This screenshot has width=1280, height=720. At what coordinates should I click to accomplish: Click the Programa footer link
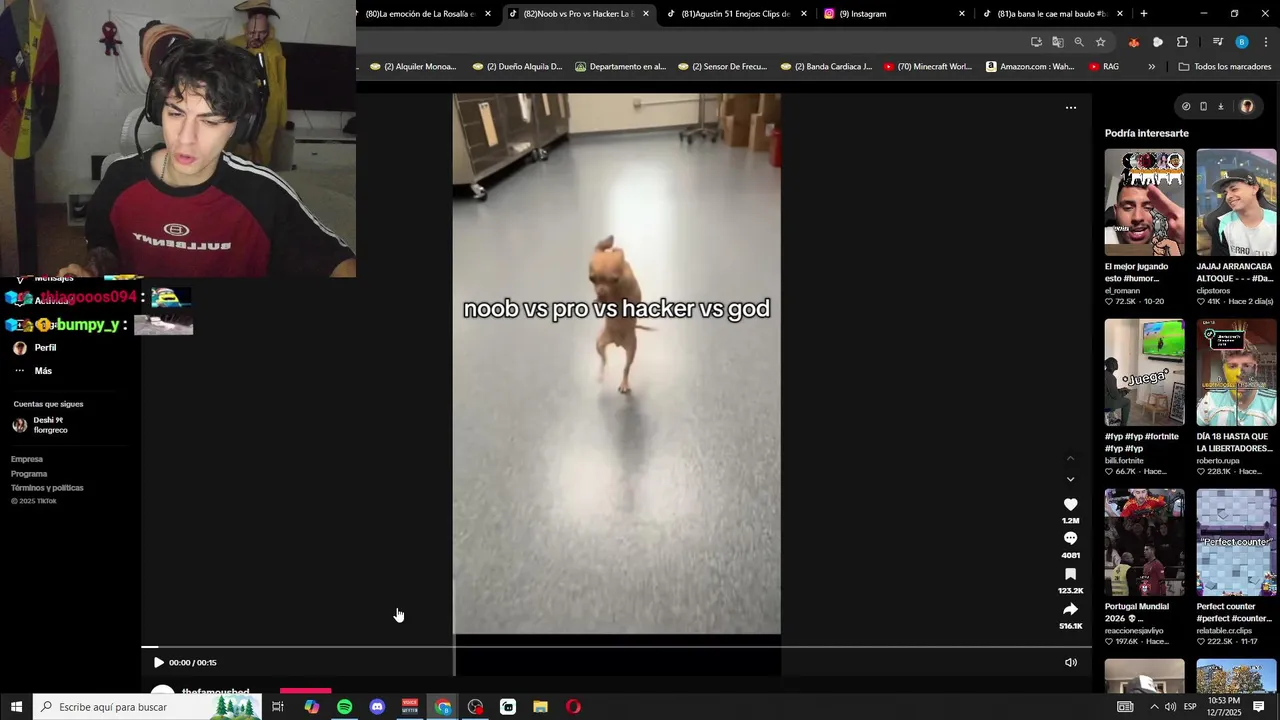(29, 474)
